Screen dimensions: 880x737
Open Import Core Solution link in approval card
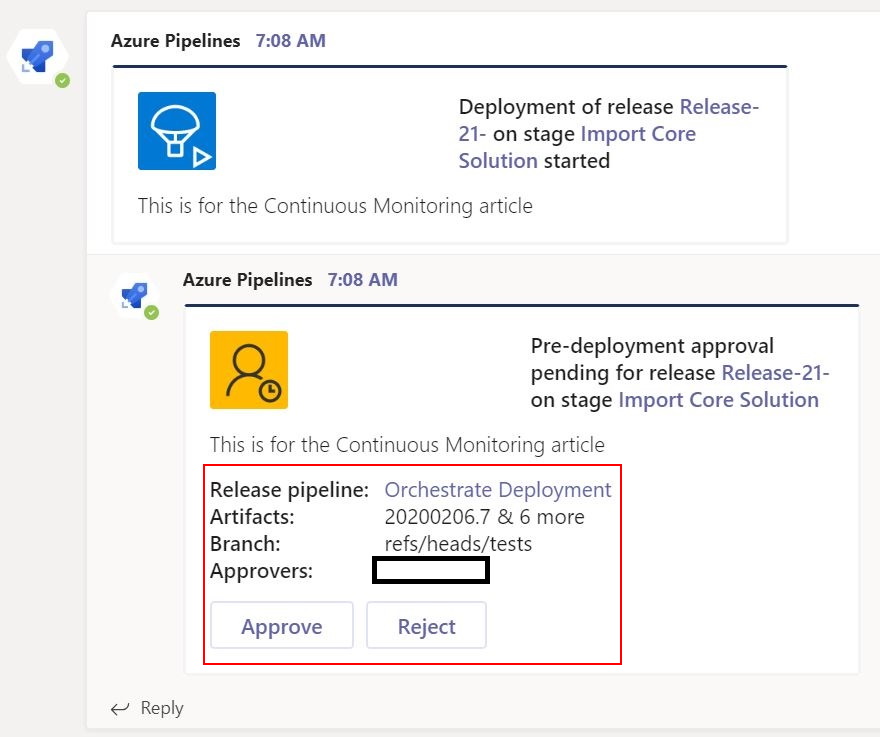(x=718, y=400)
